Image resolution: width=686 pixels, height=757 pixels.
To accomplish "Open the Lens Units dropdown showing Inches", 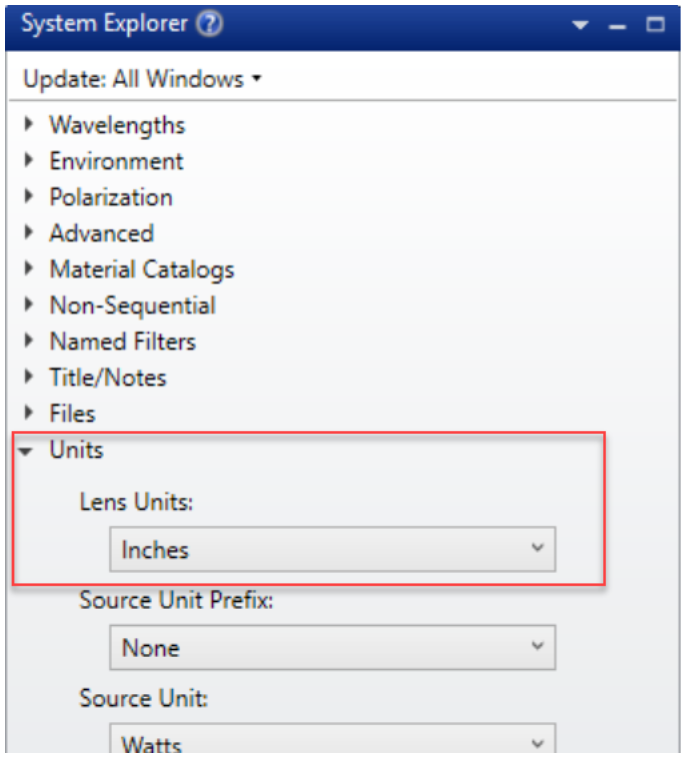I will [332, 549].
